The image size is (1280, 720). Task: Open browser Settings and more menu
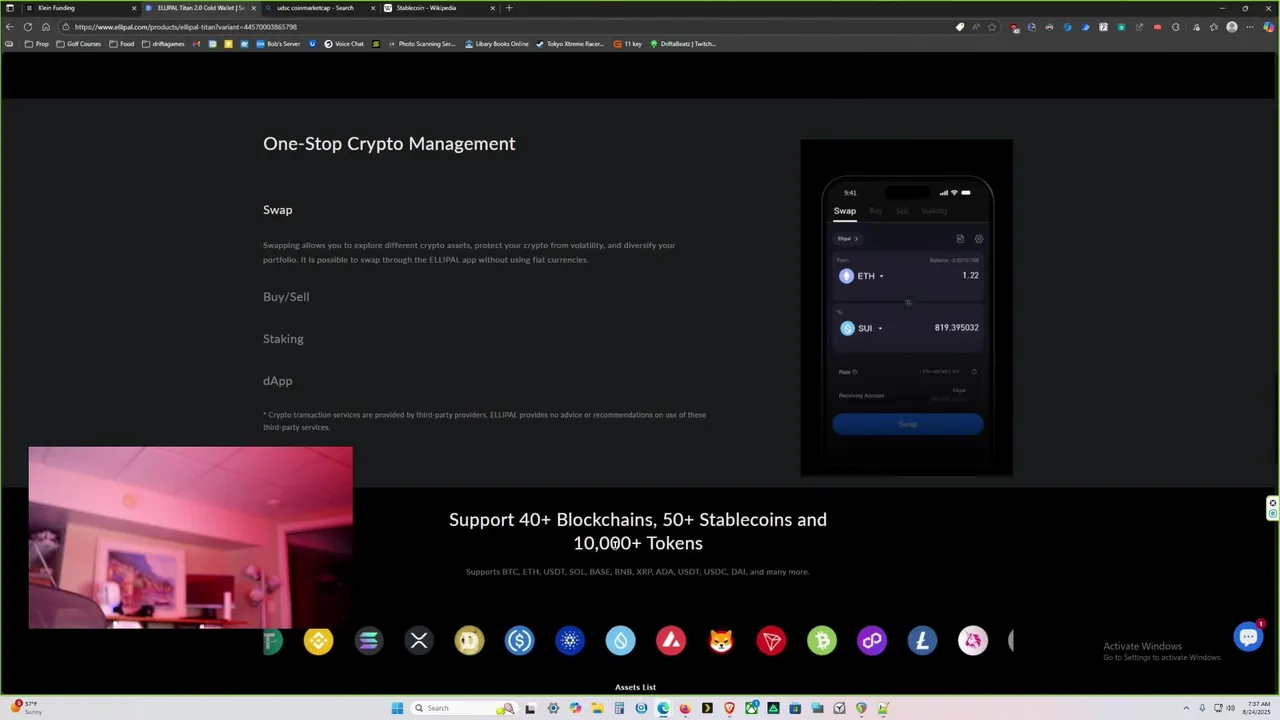click(x=1249, y=27)
